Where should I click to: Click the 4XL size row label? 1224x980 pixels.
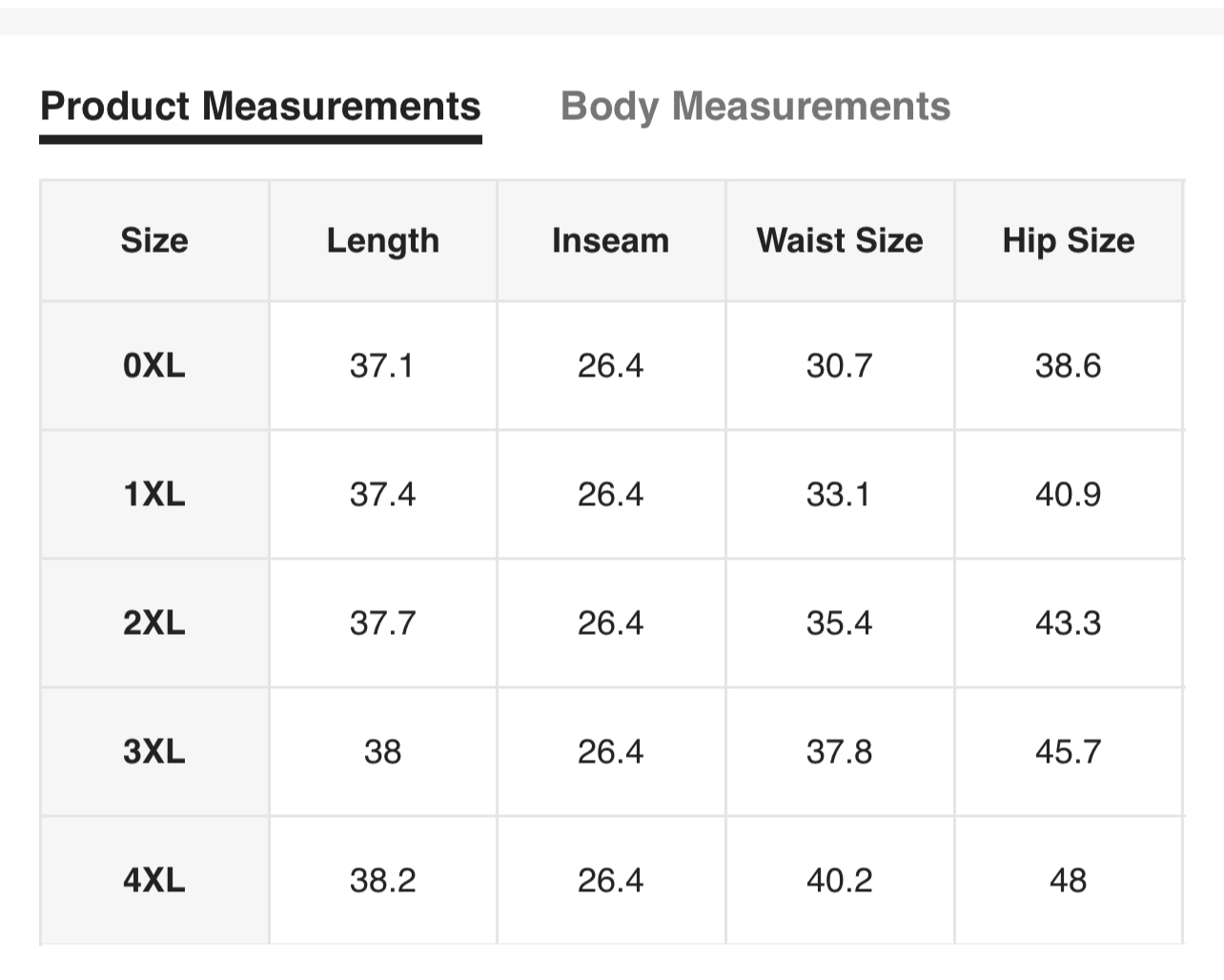coord(154,880)
